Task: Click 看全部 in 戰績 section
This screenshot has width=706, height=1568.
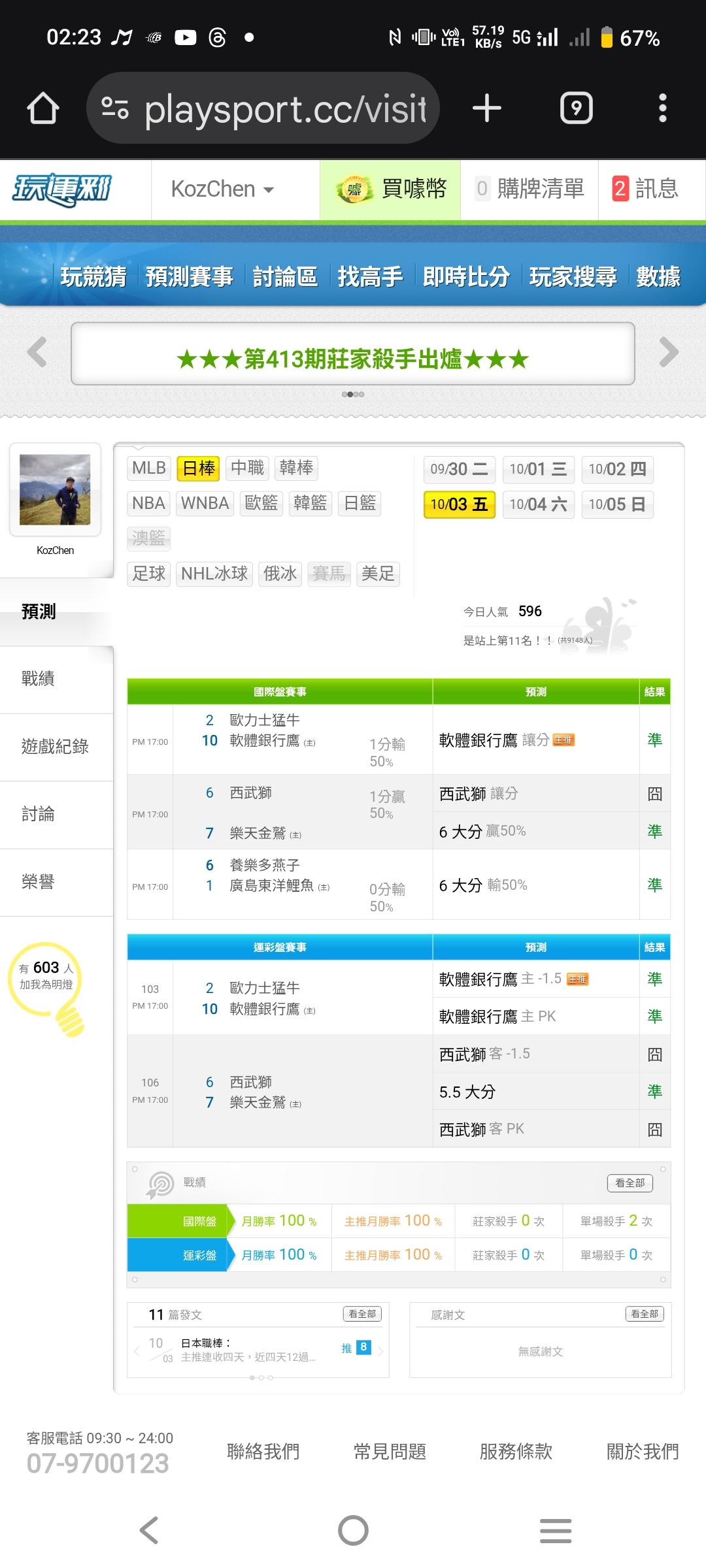Action: tap(630, 1183)
